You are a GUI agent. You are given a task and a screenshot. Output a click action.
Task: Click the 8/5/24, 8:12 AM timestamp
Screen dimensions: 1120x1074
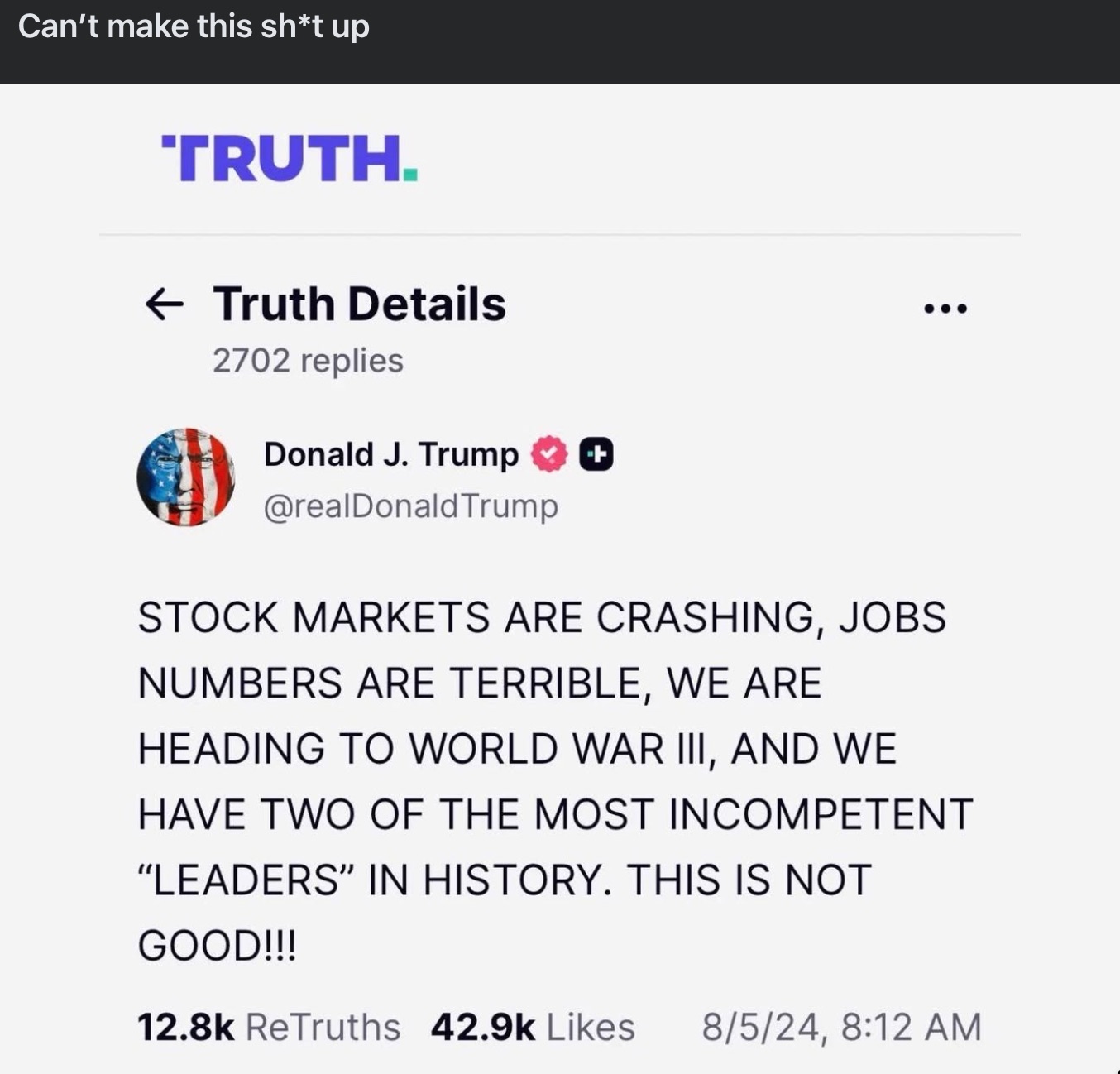(x=841, y=1027)
